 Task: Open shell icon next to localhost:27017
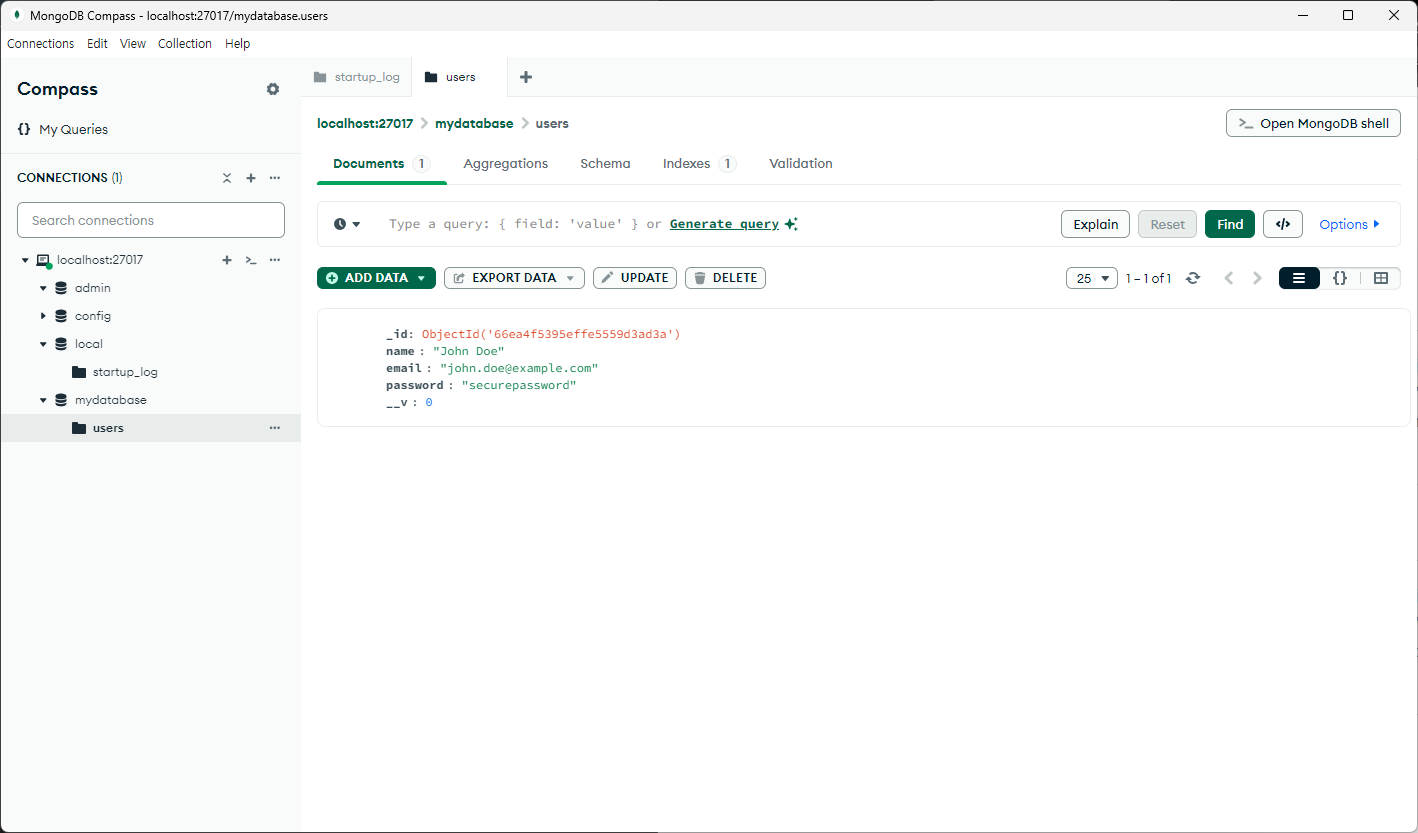coord(251,260)
